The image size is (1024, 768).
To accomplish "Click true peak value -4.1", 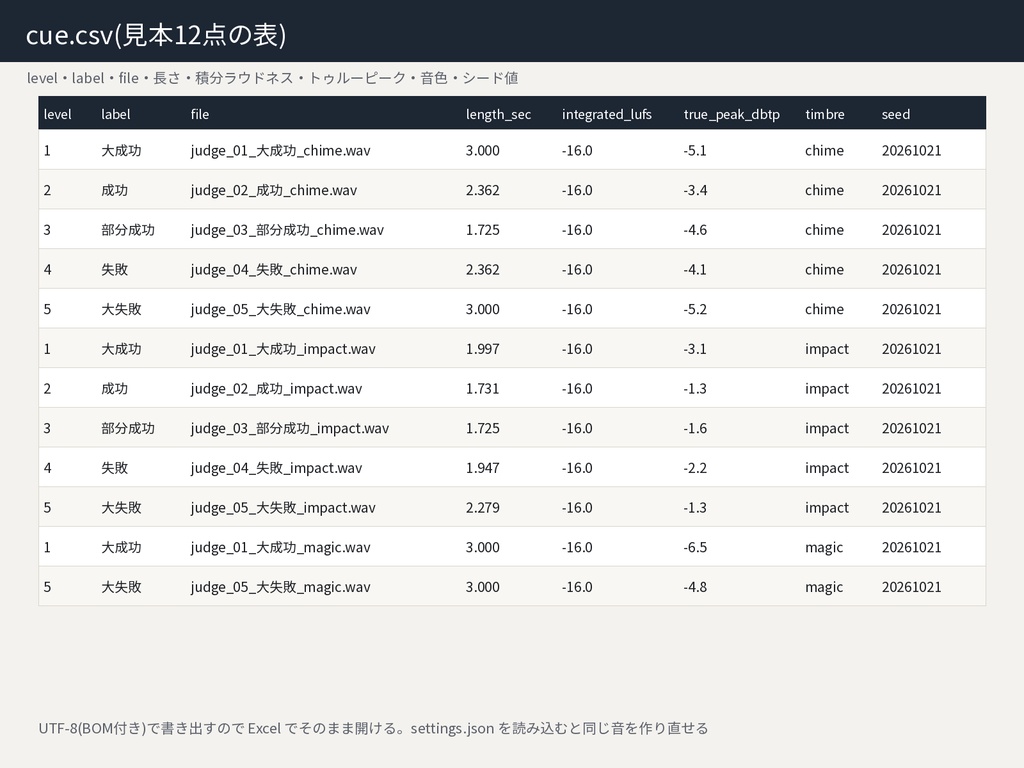I will click(x=695, y=270).
